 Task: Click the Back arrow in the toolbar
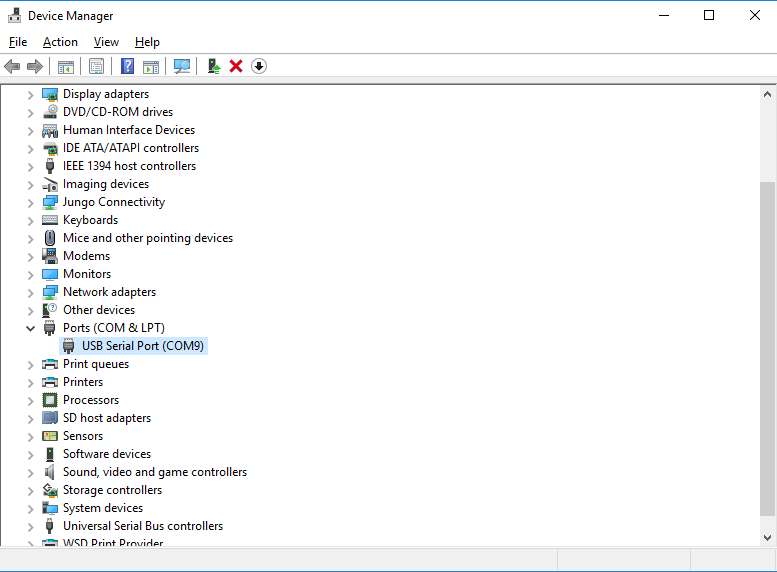click(12, 66)
